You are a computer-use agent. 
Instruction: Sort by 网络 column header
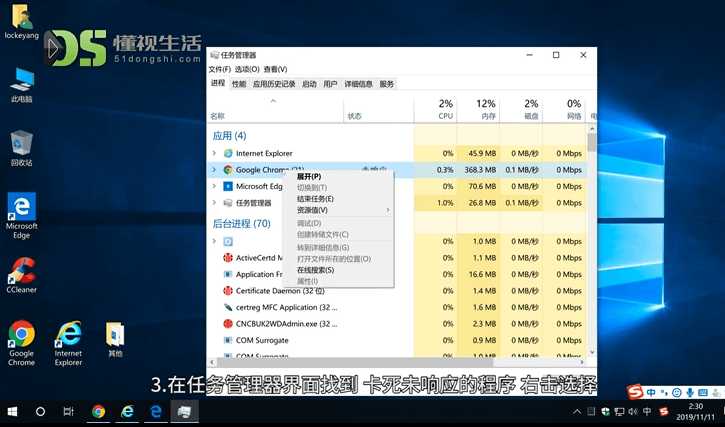coord(564,109)
